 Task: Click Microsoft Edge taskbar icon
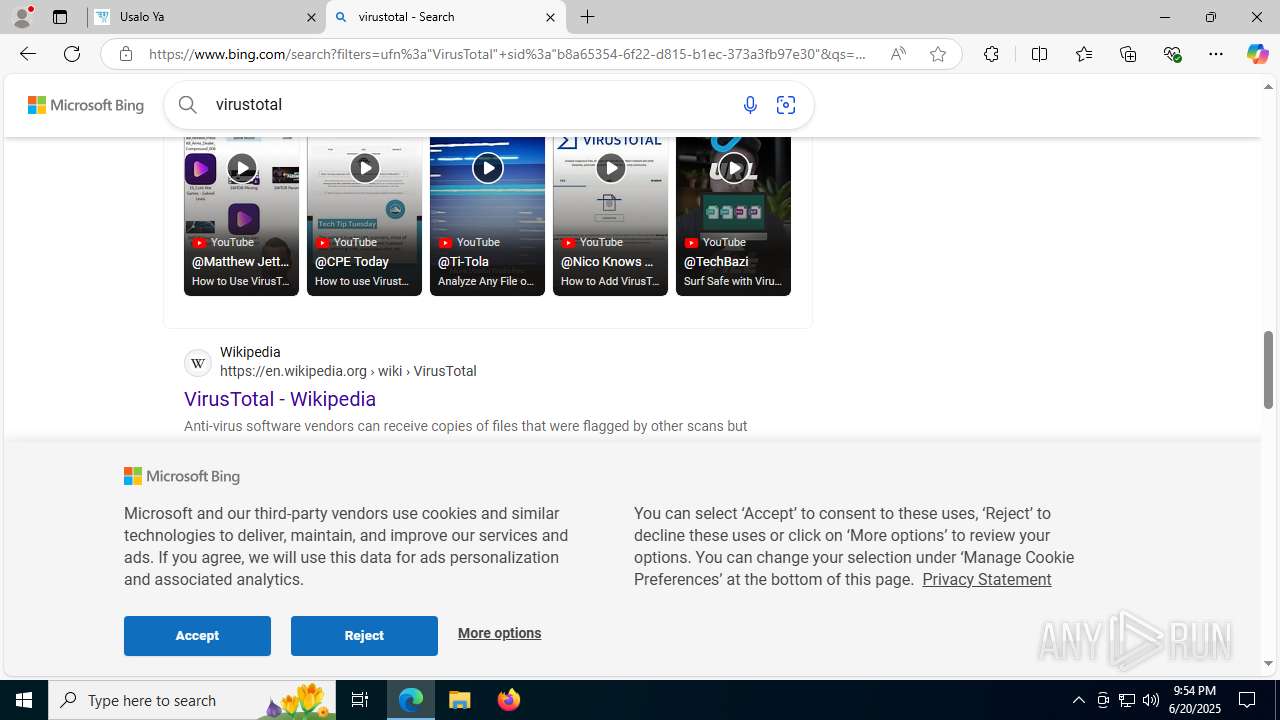pyautogui.click(x=411, y=700)
